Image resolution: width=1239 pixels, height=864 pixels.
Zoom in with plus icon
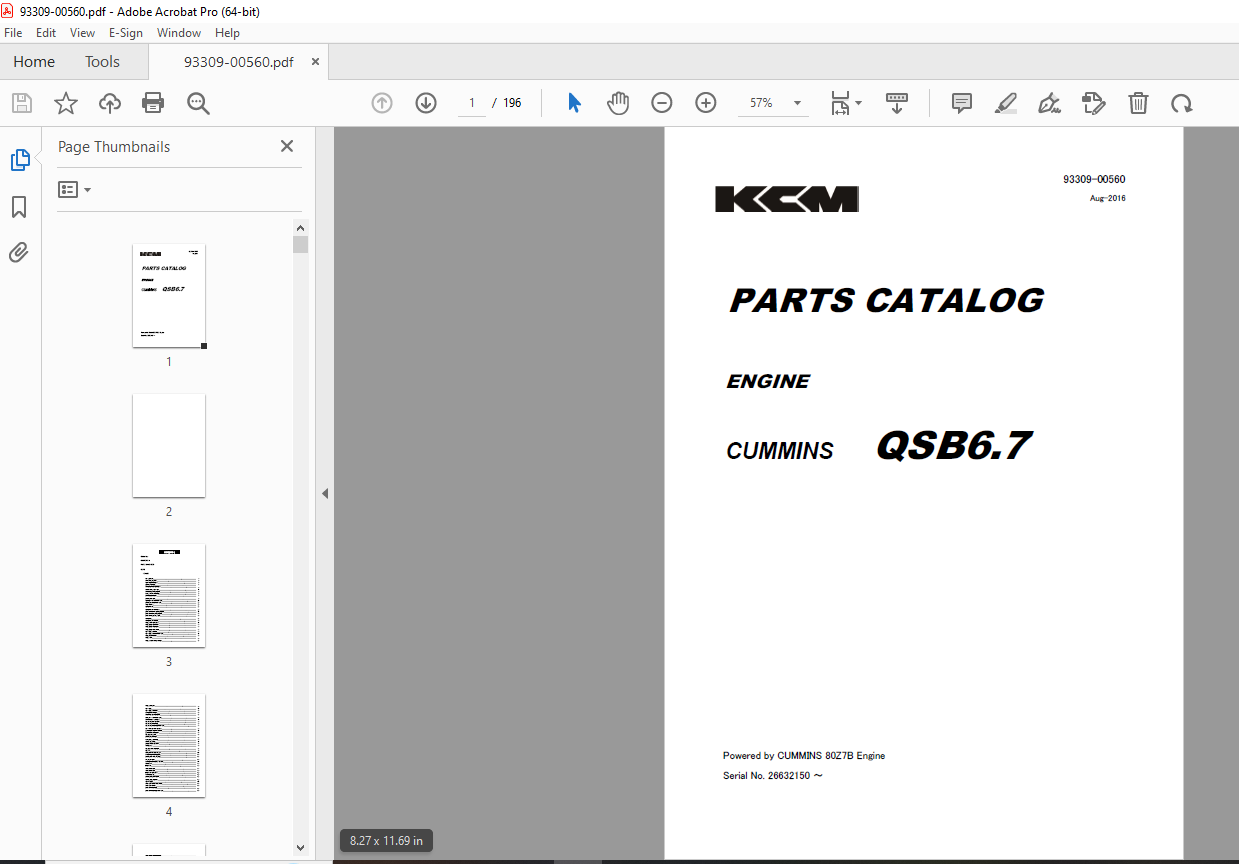[706, 102]
